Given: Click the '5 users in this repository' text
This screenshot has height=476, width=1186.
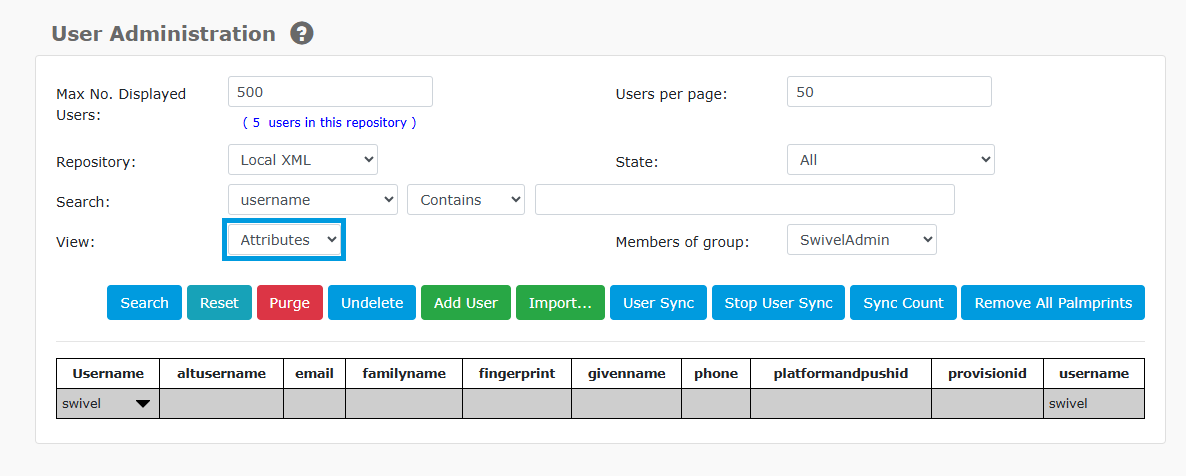Looking at the screenshot, I should [x=329, y=123].
